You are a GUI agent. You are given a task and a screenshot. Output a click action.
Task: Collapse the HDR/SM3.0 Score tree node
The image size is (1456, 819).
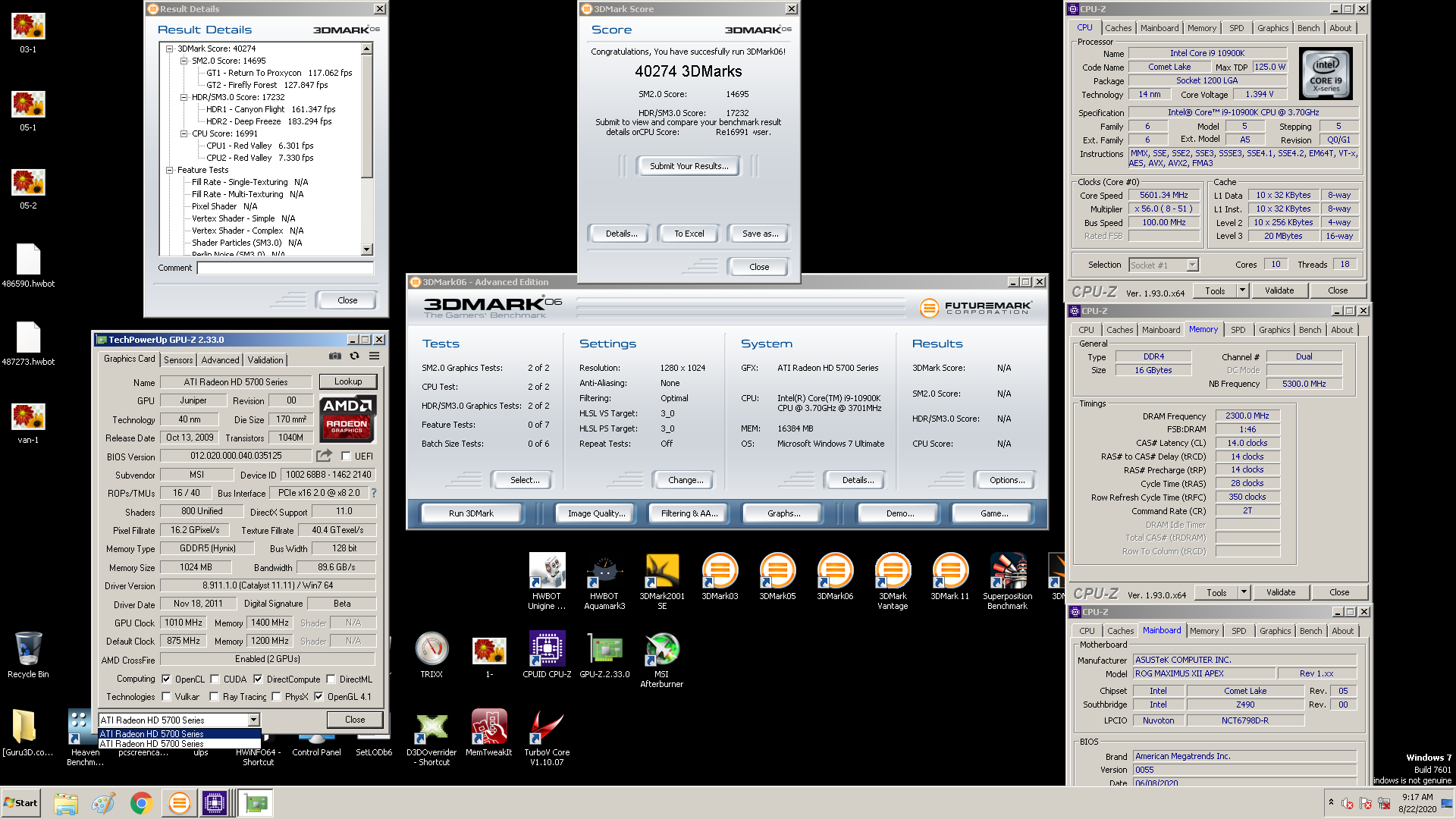184,97
